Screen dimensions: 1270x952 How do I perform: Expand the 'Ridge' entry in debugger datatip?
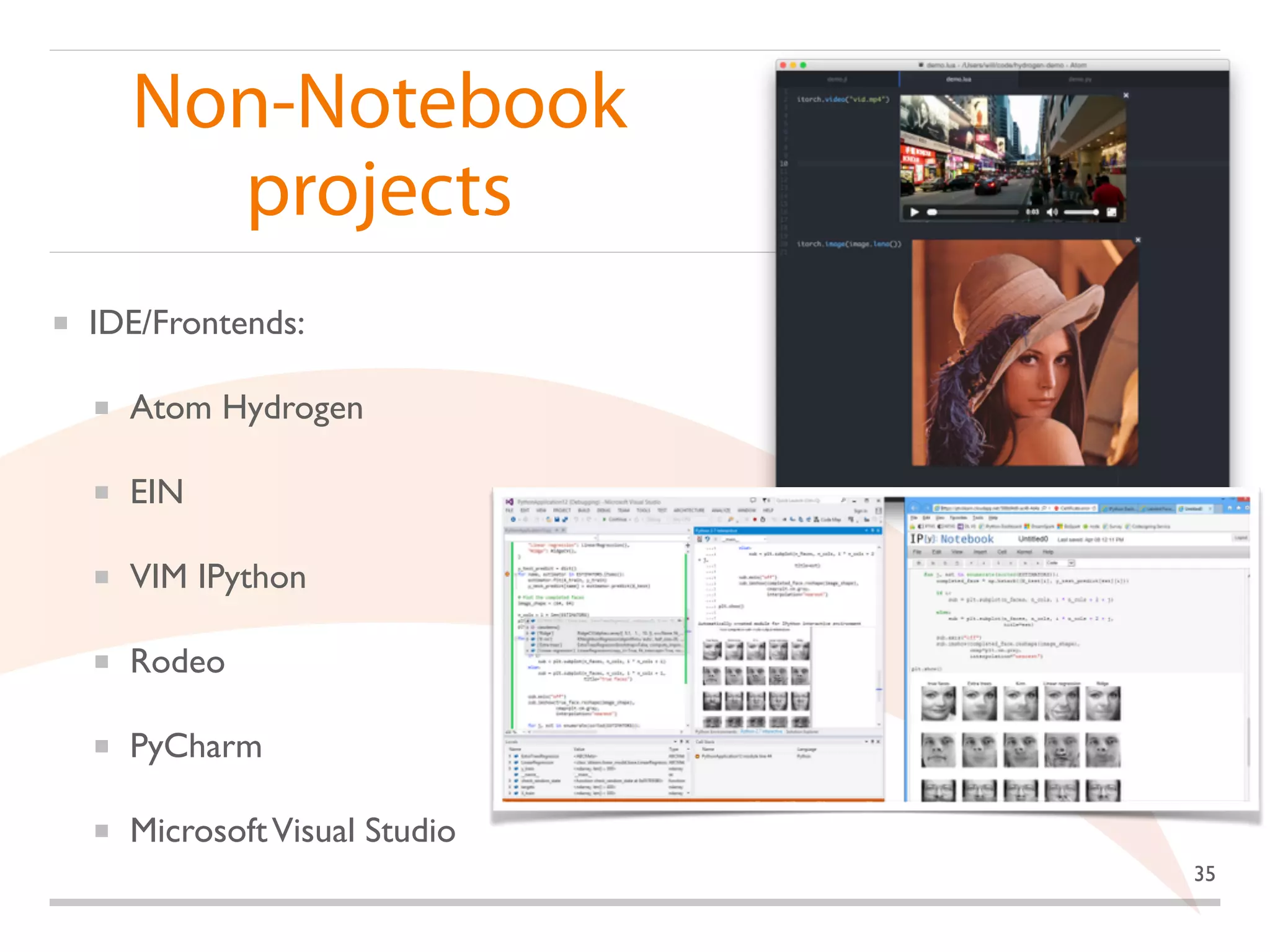point(527,633)
